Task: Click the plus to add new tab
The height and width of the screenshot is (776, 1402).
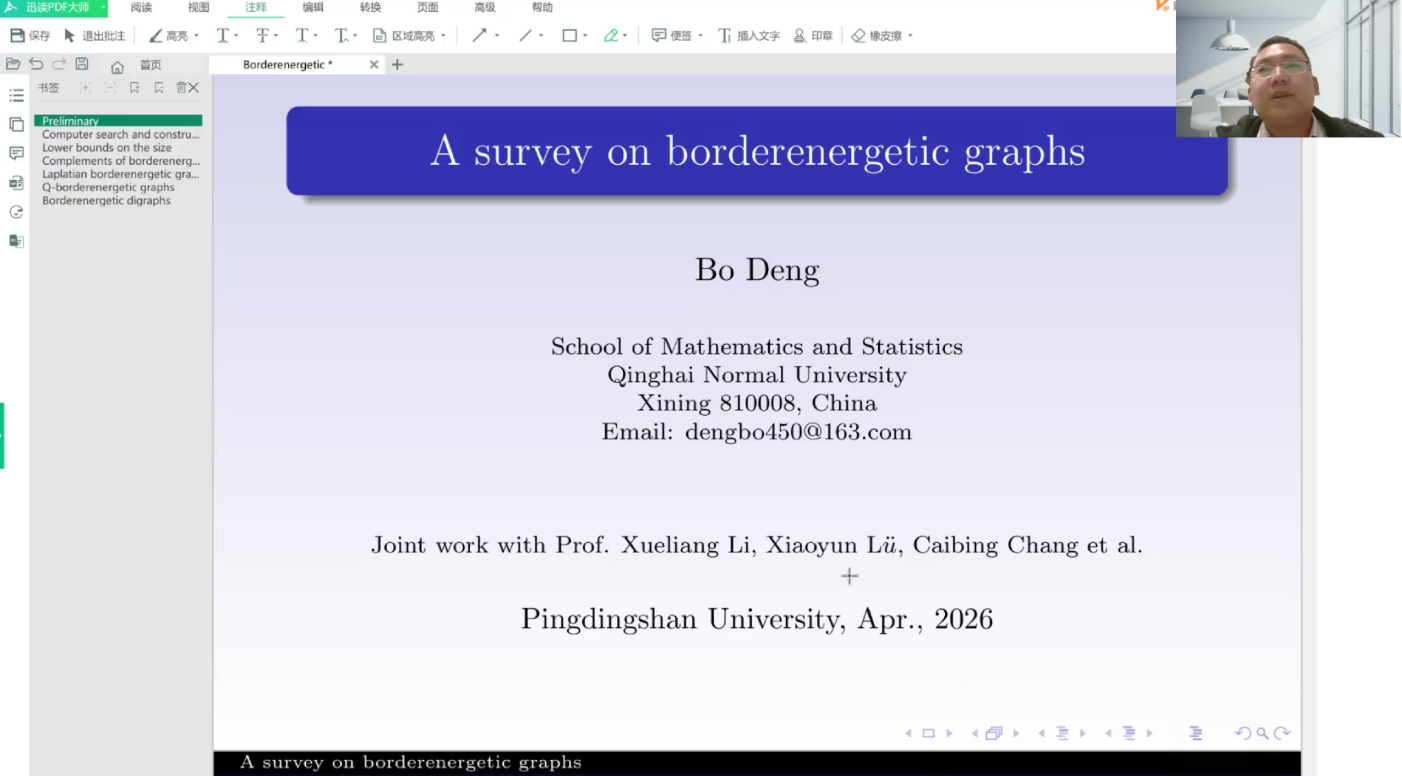Action: 397,65
